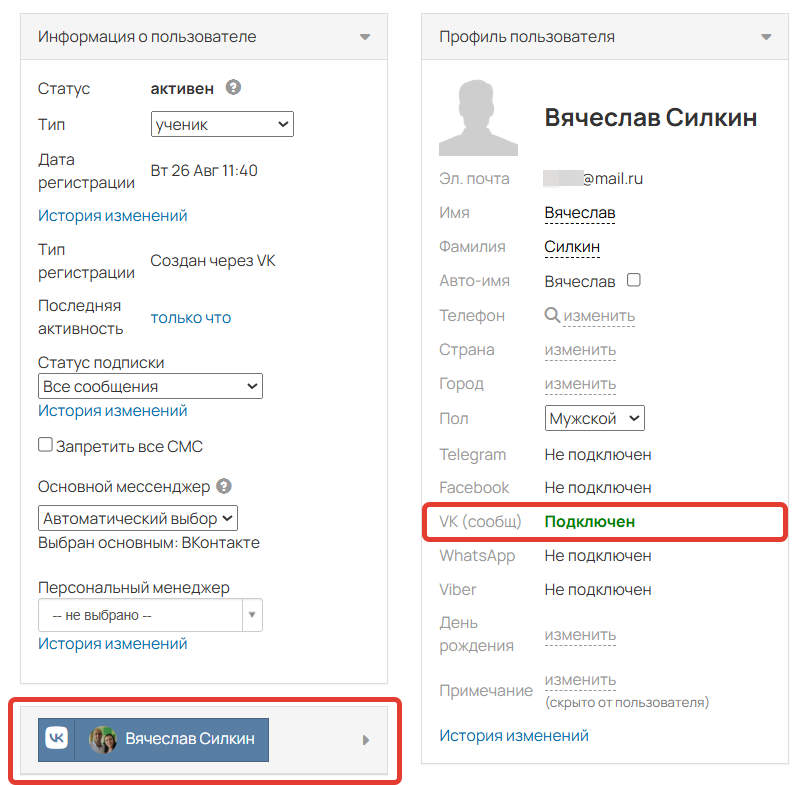Image resolution: width=811 pixels, height=785 pixels.
Task: Click the VK logo icon on user button
Action: click(x=56, y=739)
